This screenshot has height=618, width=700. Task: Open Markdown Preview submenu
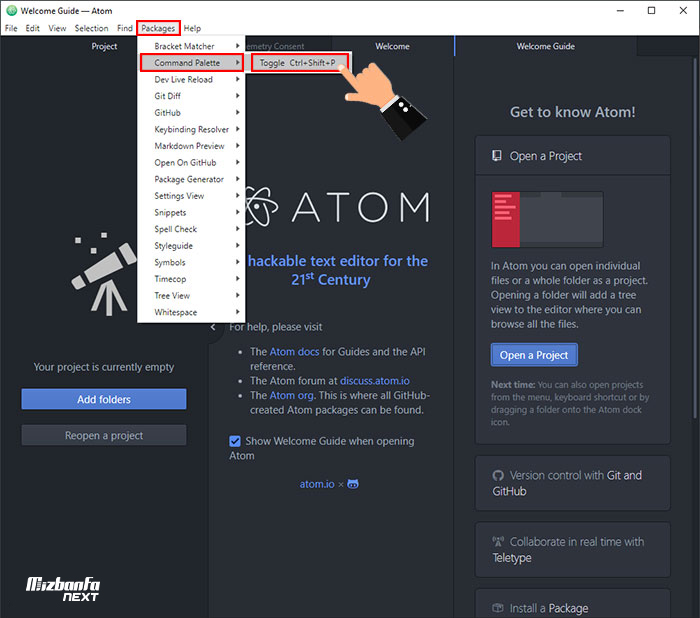pyautogui.click(x=191, y=146)
